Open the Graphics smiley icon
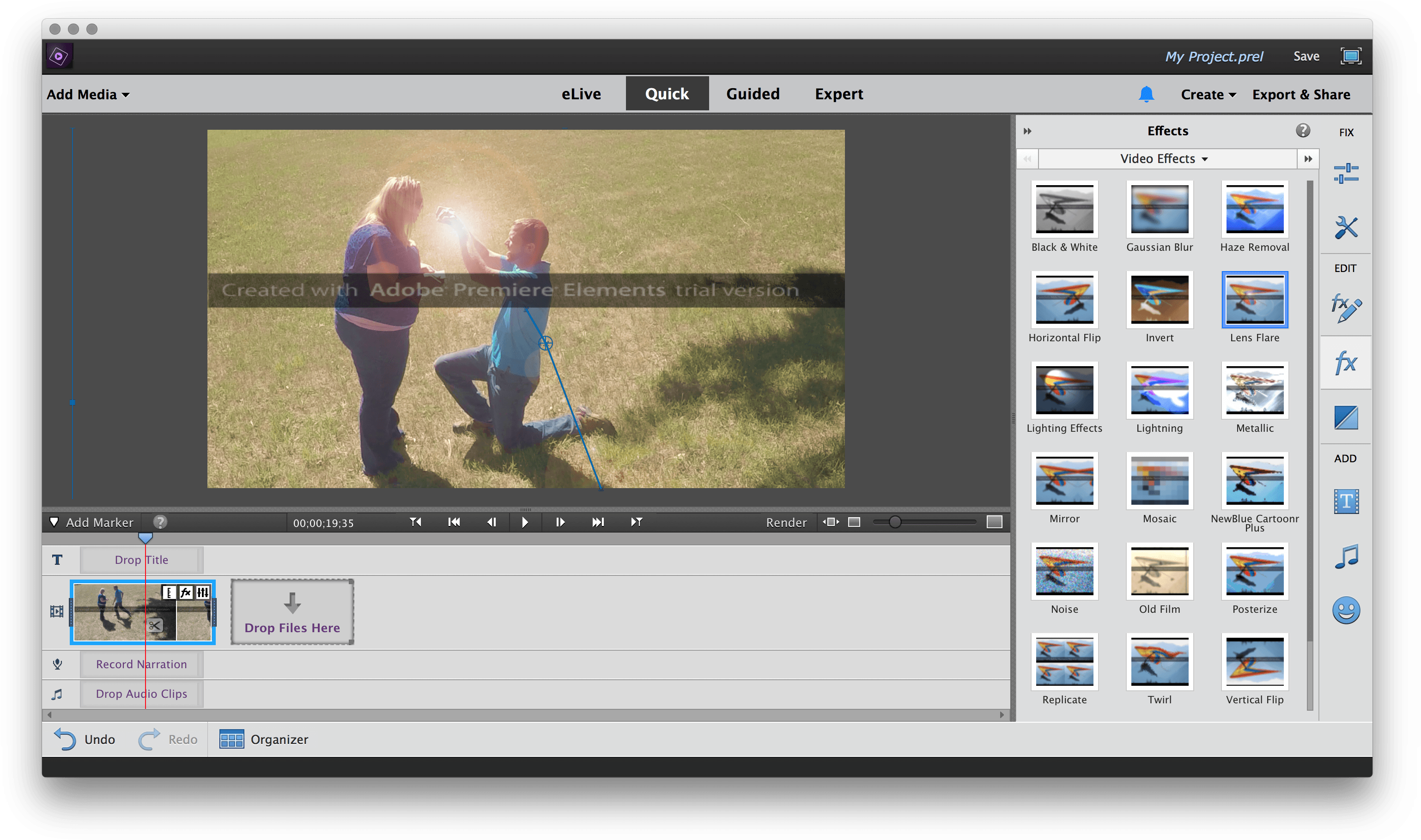Image resolution: width=1421 pixels, height=840 pixels. (x=1346, y=610)
